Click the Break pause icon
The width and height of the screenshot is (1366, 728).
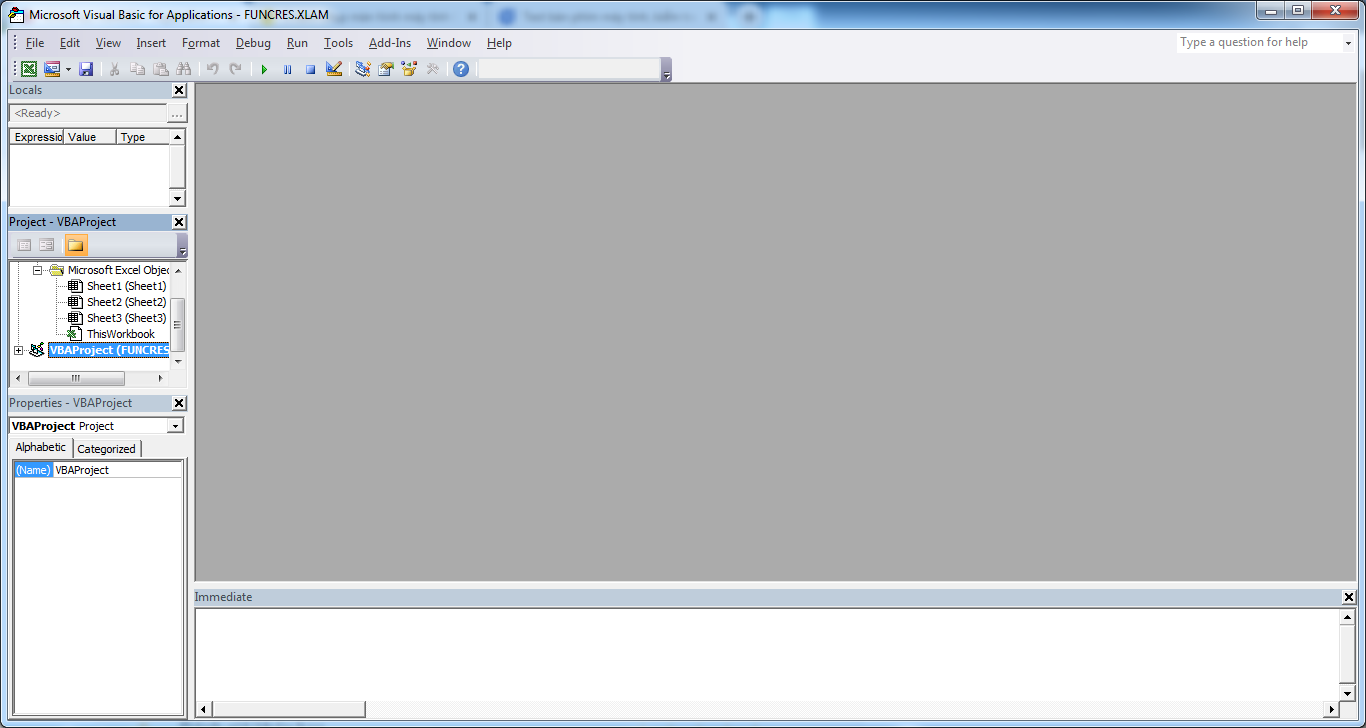(x=287, y=69)
